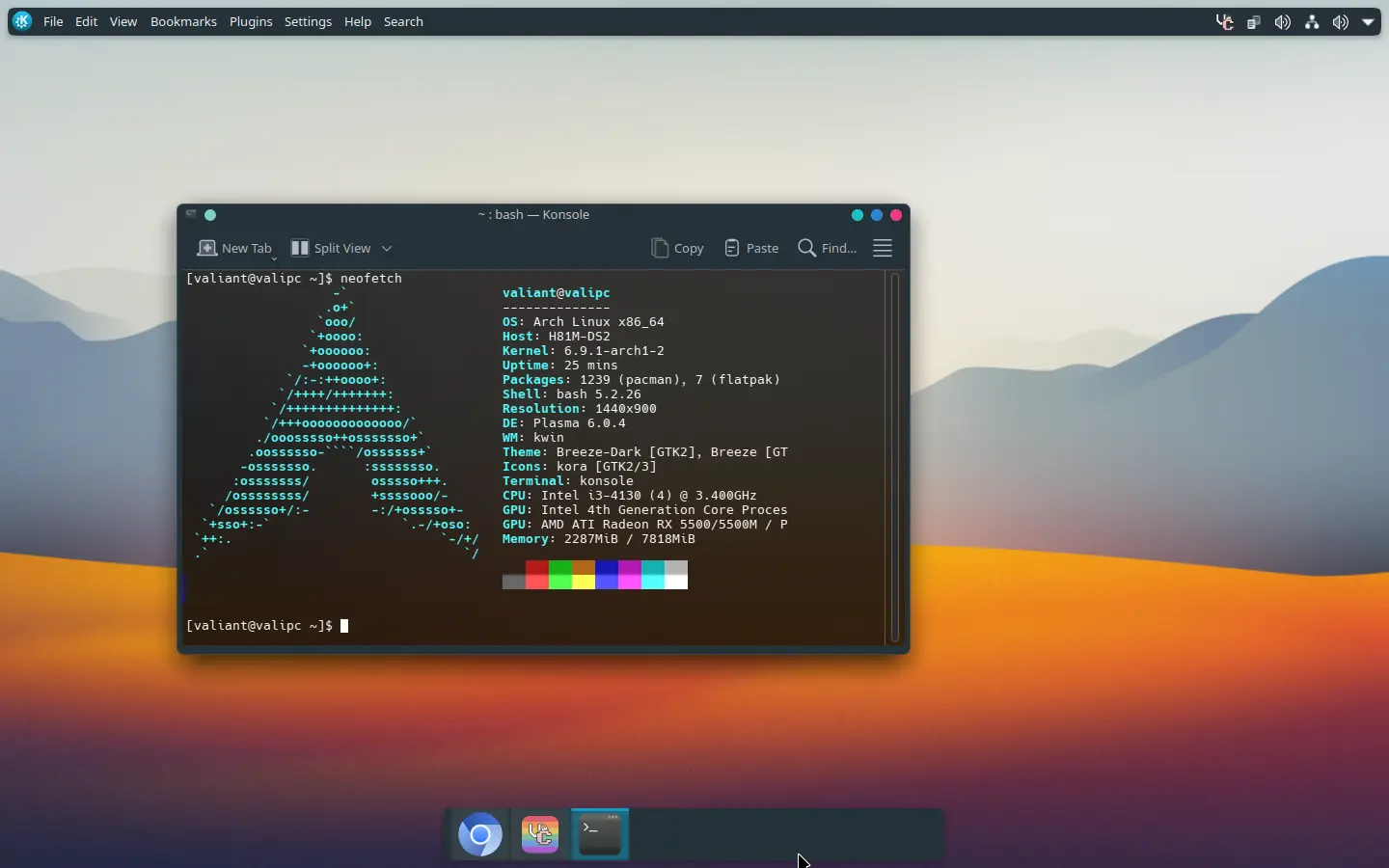This screenshot has width=1389, height=868.
Task: Click the "Shell: bash 5.2.26" line
Action: click(x=572, y=393)
